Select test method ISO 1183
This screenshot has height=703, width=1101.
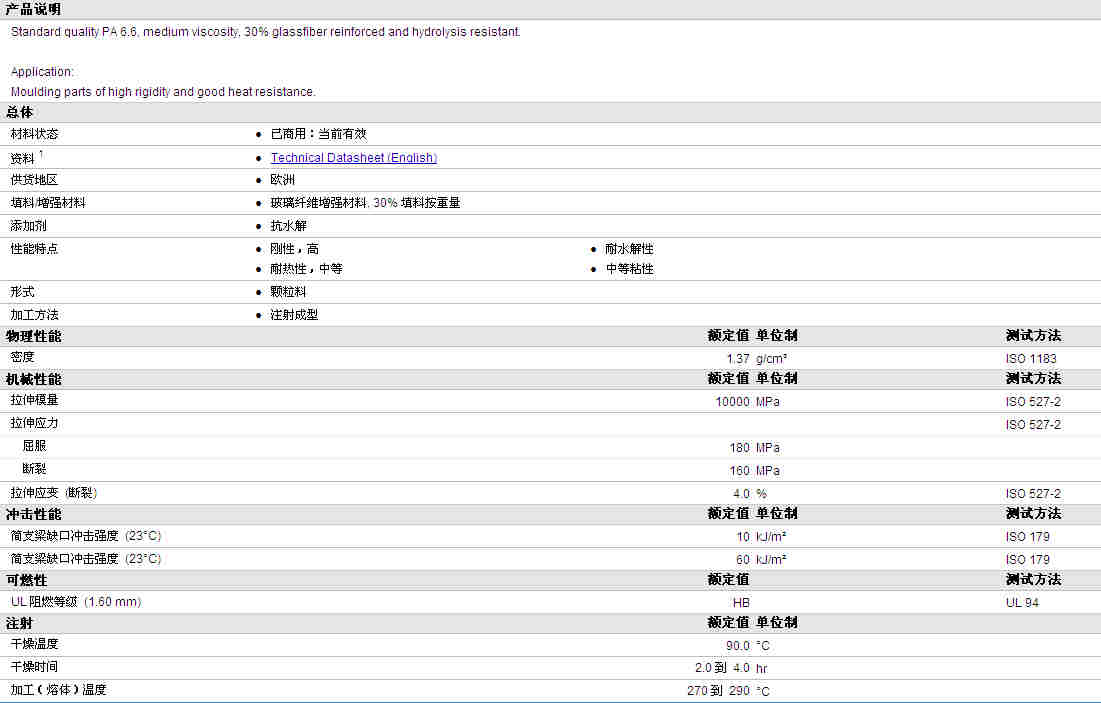(x=1031, y=359)
